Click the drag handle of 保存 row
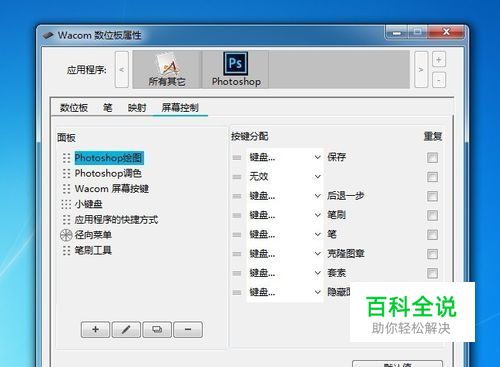500x367 pixels. pos(237,157)
